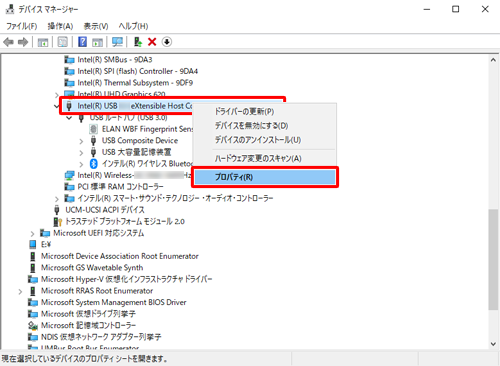The height and width of the screenshot is (366, 500).
Task: Select Microsoft Hyper-V 仮想化インフラストラクチャ ドライバー
Action: 127,279
